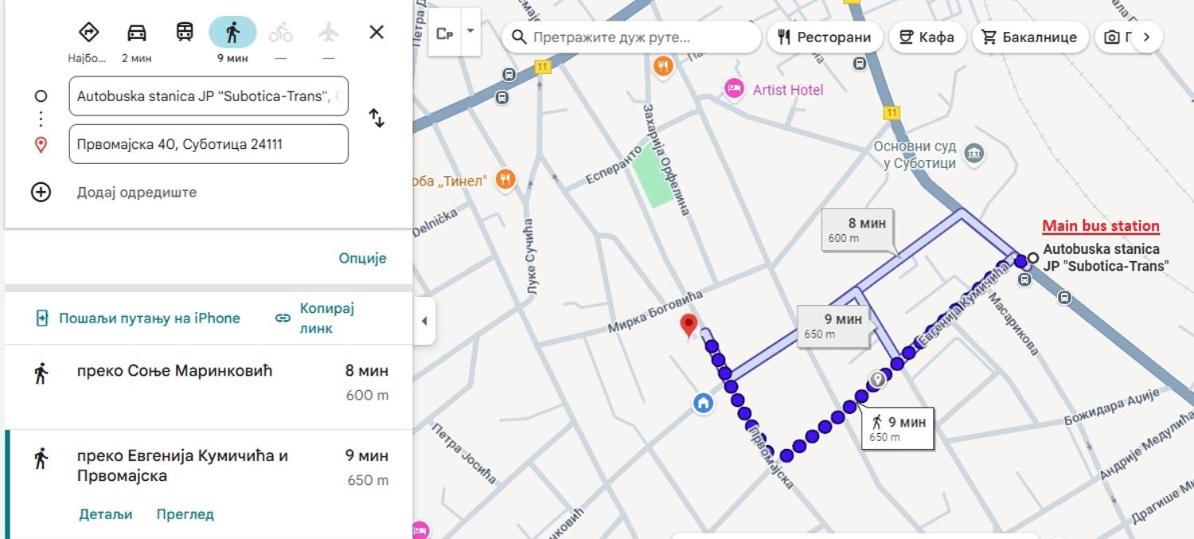Select the driving travel mode icon
The width and height of the screenshot is (1194, 539).
click(136, 33)
